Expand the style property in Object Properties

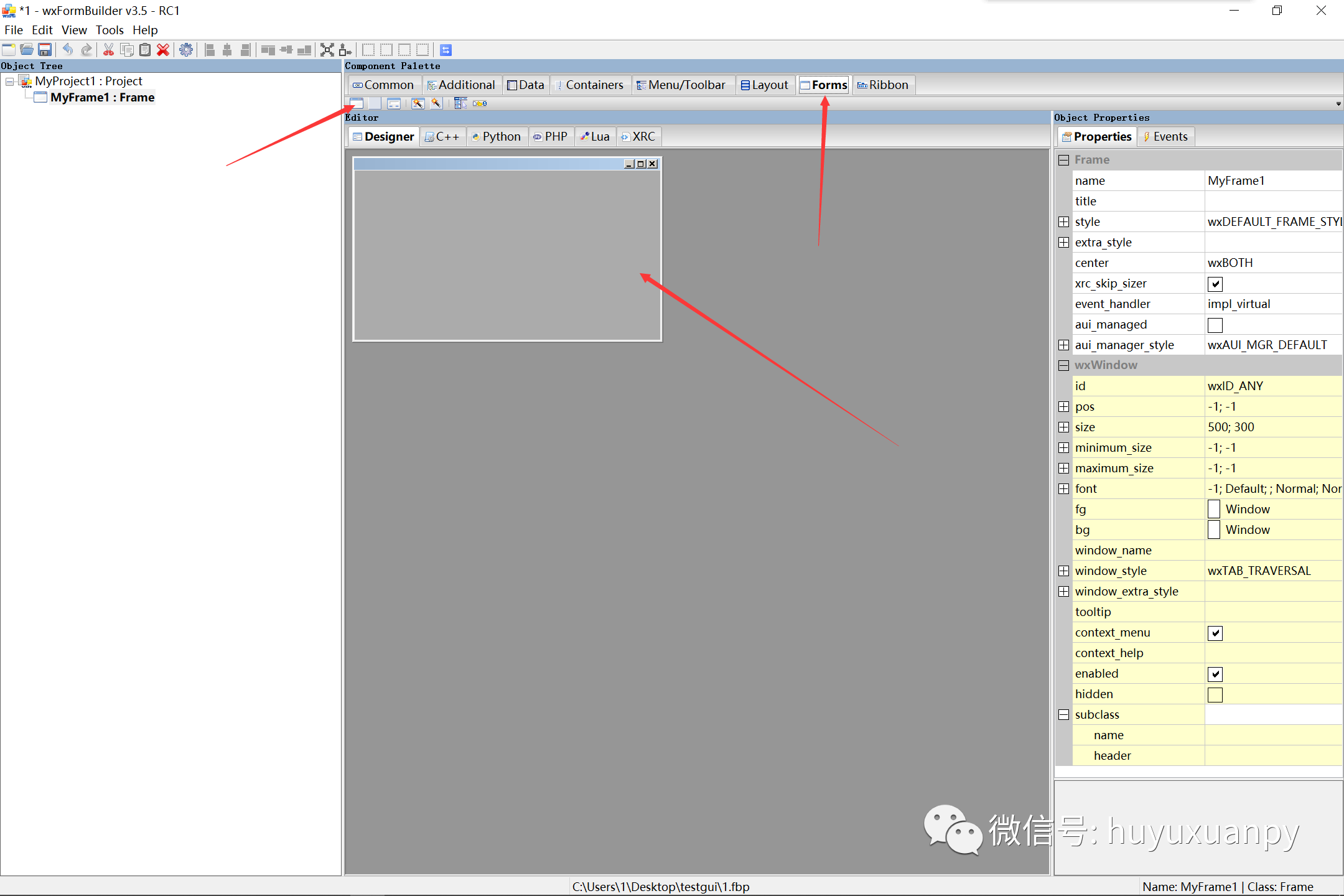point(1063,222)
